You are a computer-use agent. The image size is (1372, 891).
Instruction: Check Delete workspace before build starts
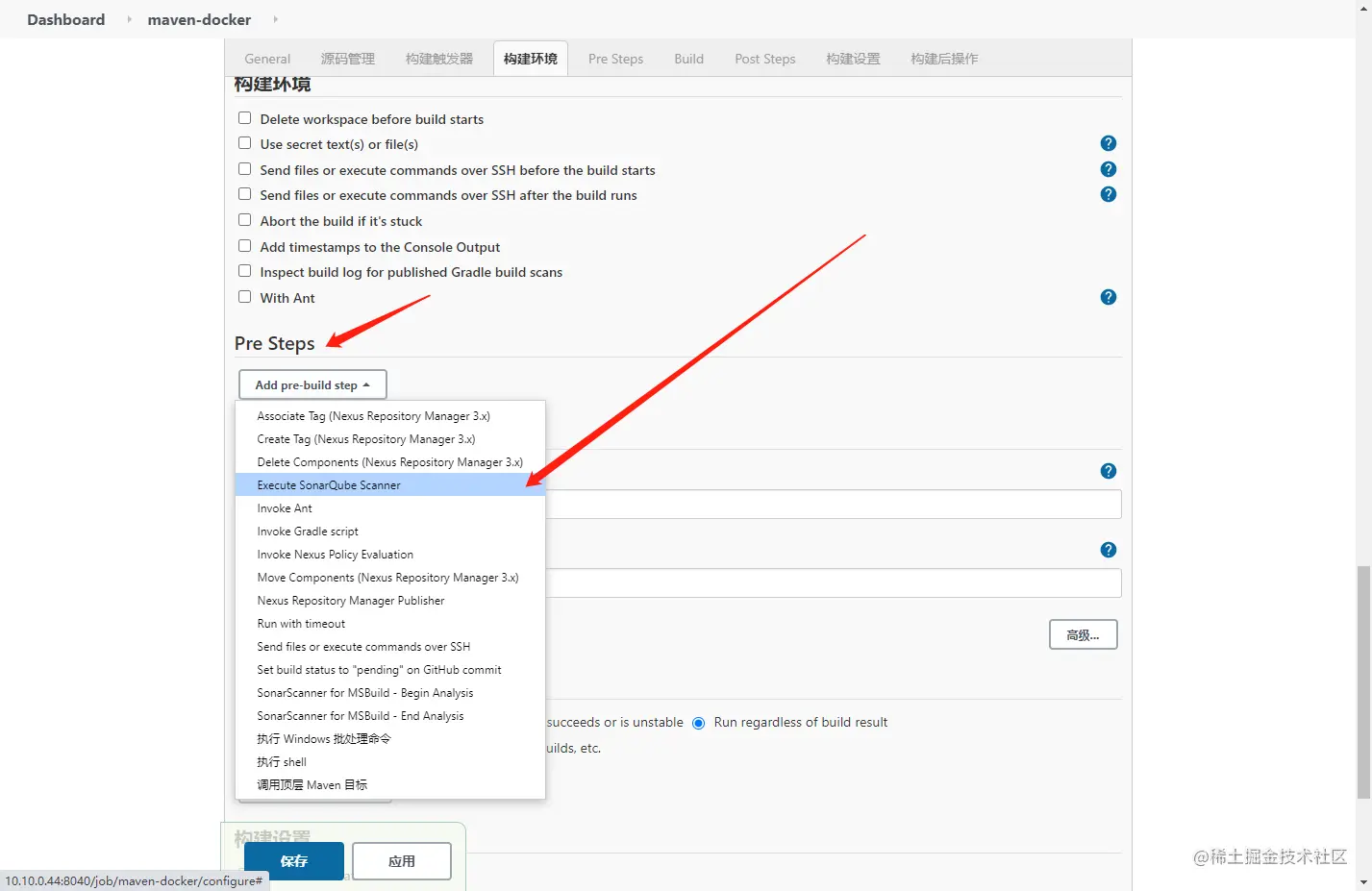(245, 118)
